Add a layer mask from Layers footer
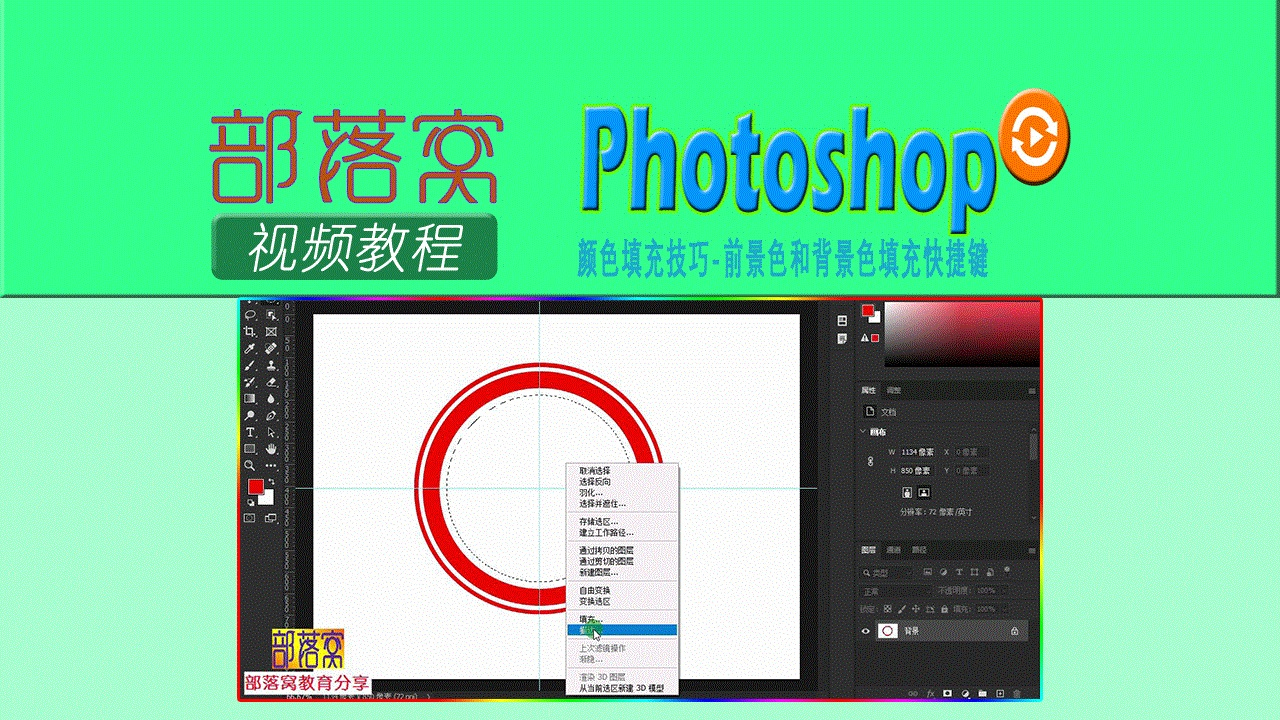Screen dimensions: 1280x720 click(947, 693)
